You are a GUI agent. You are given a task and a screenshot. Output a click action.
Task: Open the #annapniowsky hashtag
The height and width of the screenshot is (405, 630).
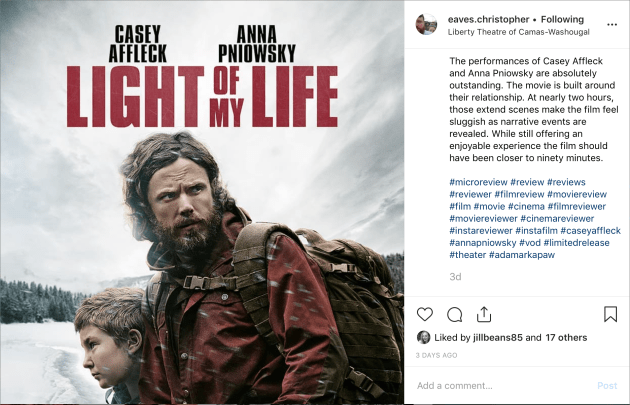tap(483, 243)
